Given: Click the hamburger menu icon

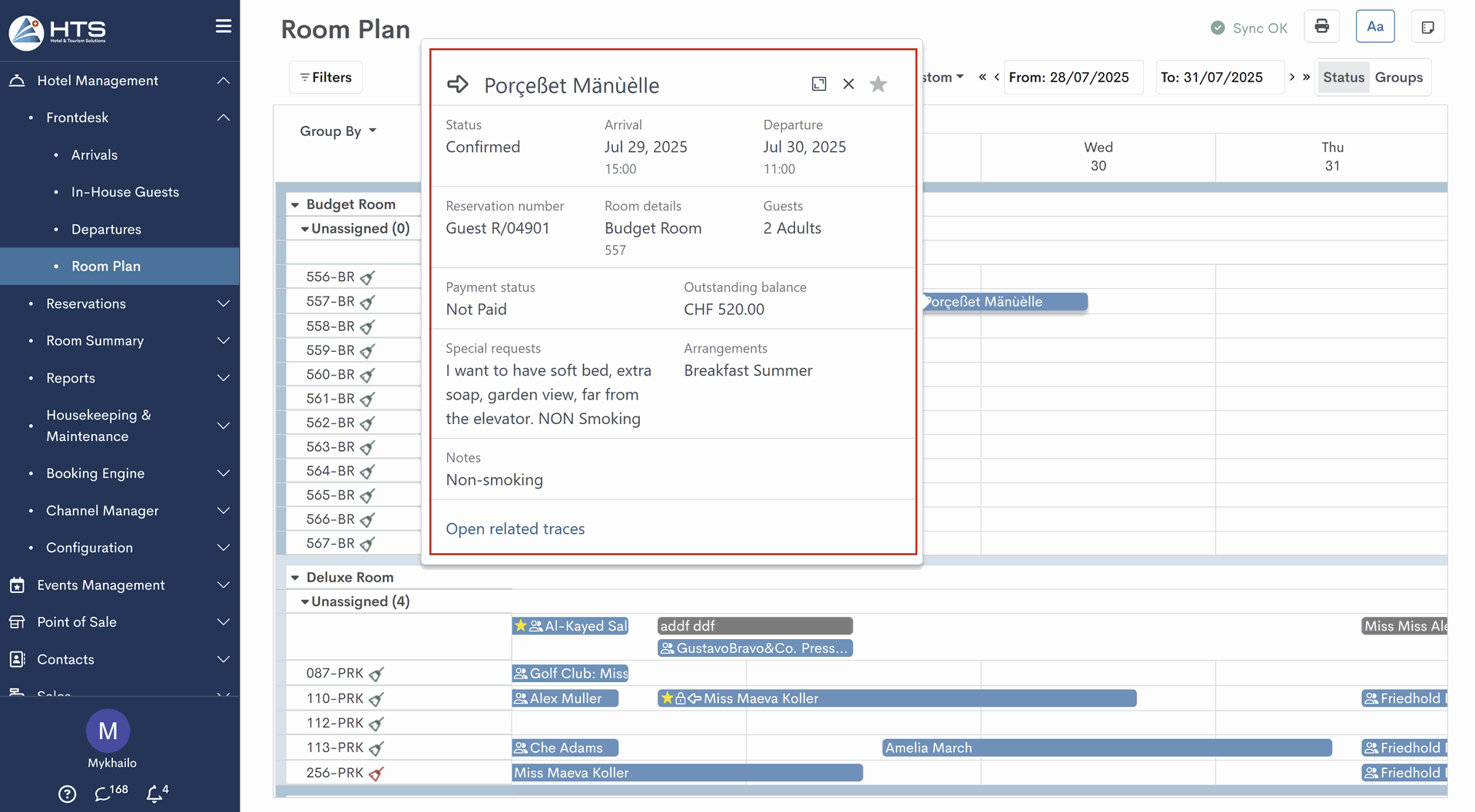Looking at the screenshot, I should point(224,26).
